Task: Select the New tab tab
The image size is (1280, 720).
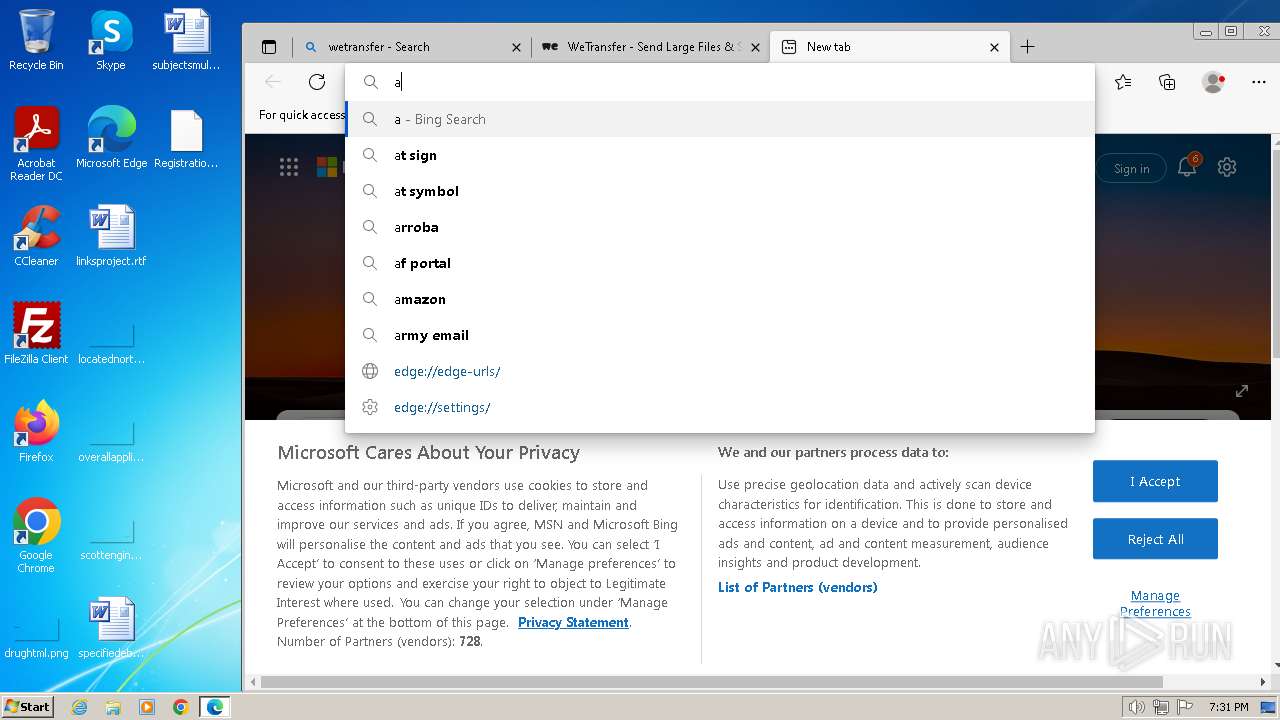Action: pos(888,47)
